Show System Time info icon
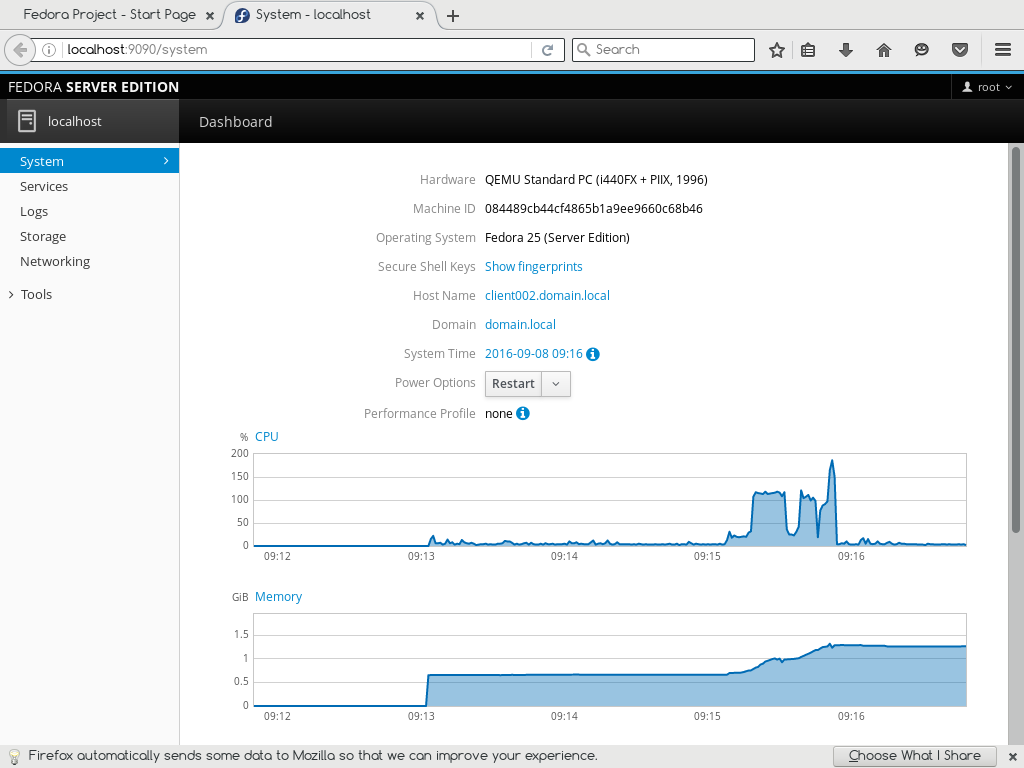The width and height of the screenshot is (1024, 768). tap(592, 354)
